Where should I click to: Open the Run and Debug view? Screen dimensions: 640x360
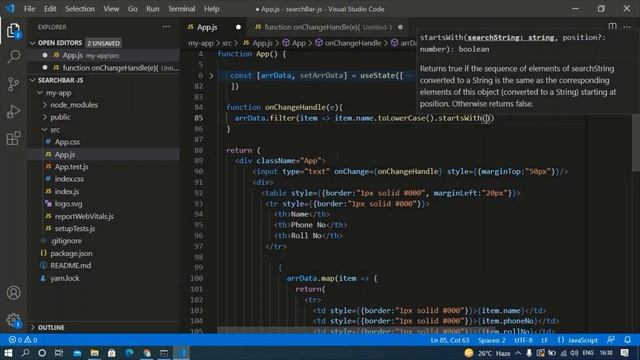(x=13, y=111)
